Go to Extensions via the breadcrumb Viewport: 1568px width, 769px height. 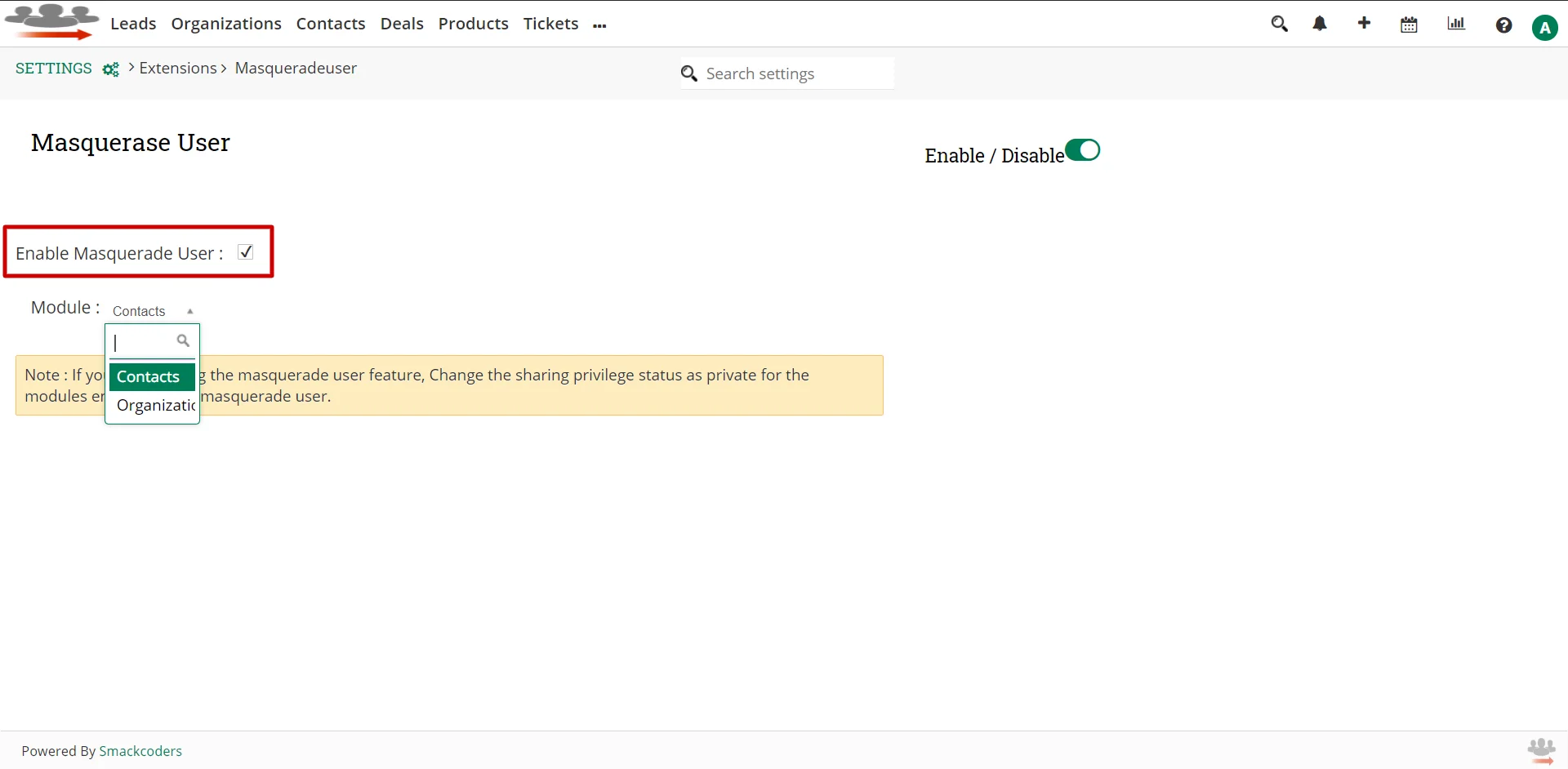(177, 68)
